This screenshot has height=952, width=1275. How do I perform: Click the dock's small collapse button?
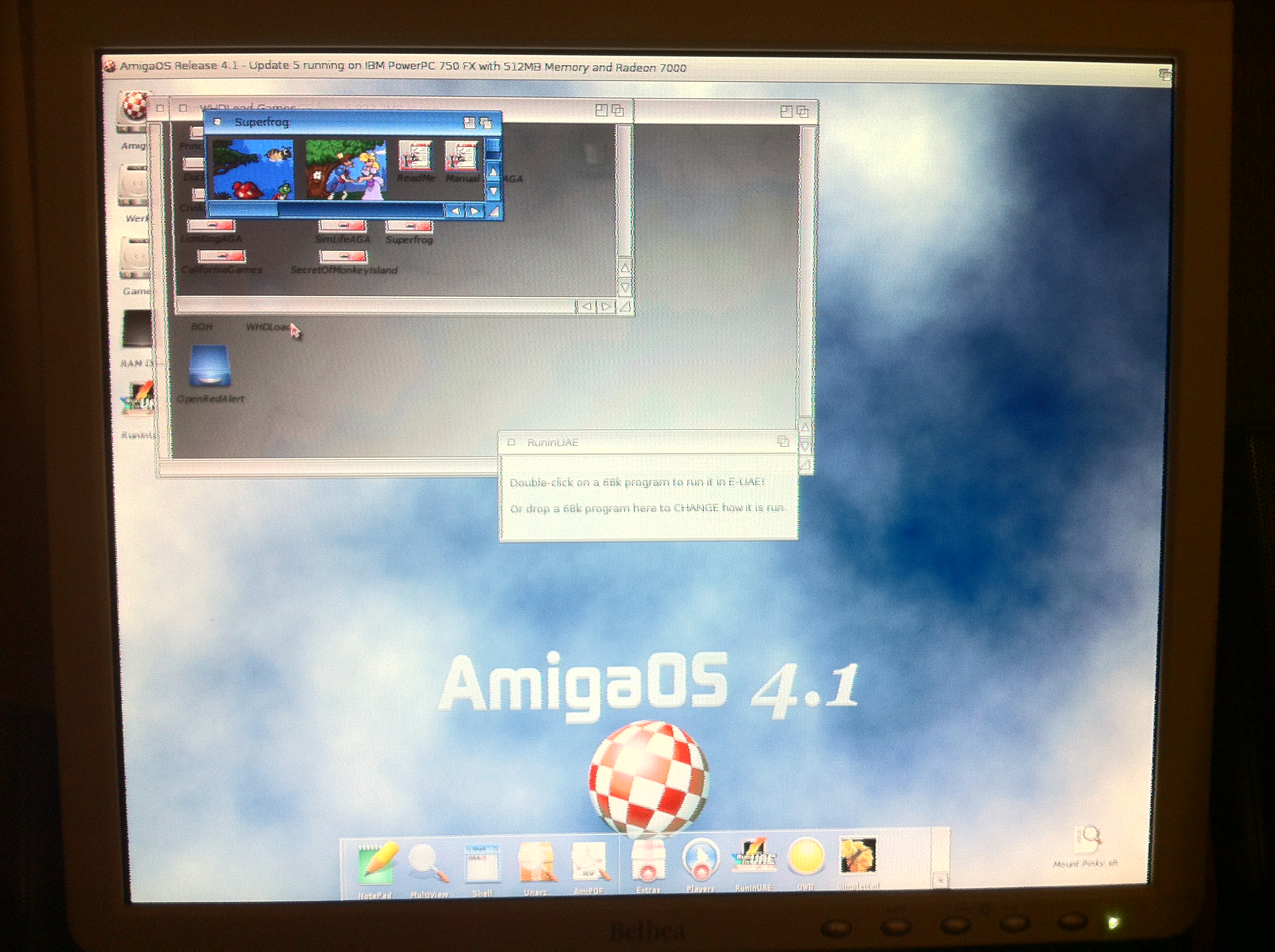click(x=940, y=881)
